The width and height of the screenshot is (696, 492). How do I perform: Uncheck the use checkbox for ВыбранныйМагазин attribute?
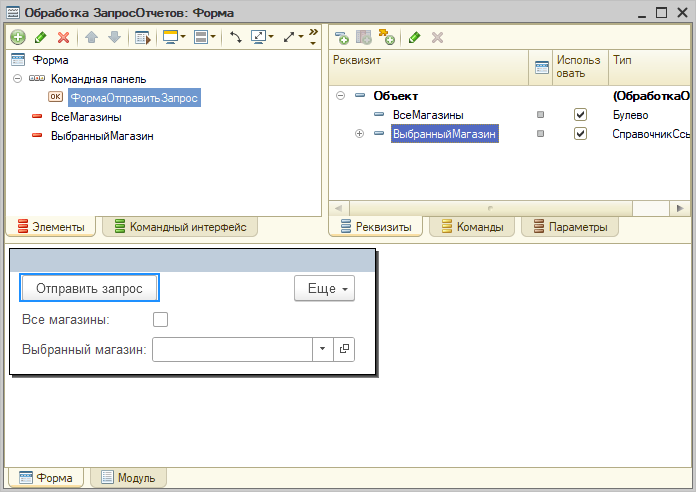[x=580, y=134]
